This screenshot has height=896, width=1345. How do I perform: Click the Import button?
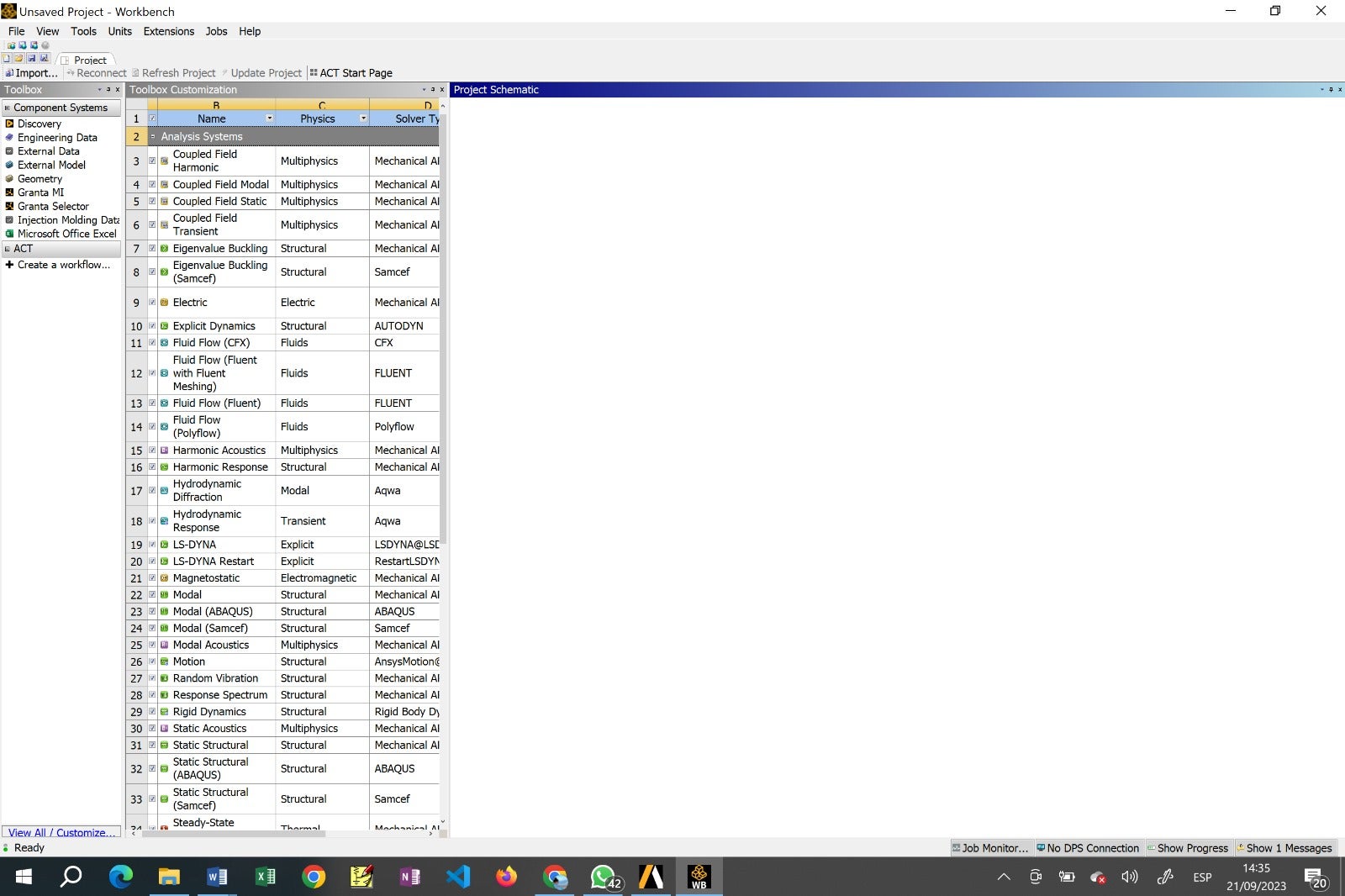click(x=31, y=73)
